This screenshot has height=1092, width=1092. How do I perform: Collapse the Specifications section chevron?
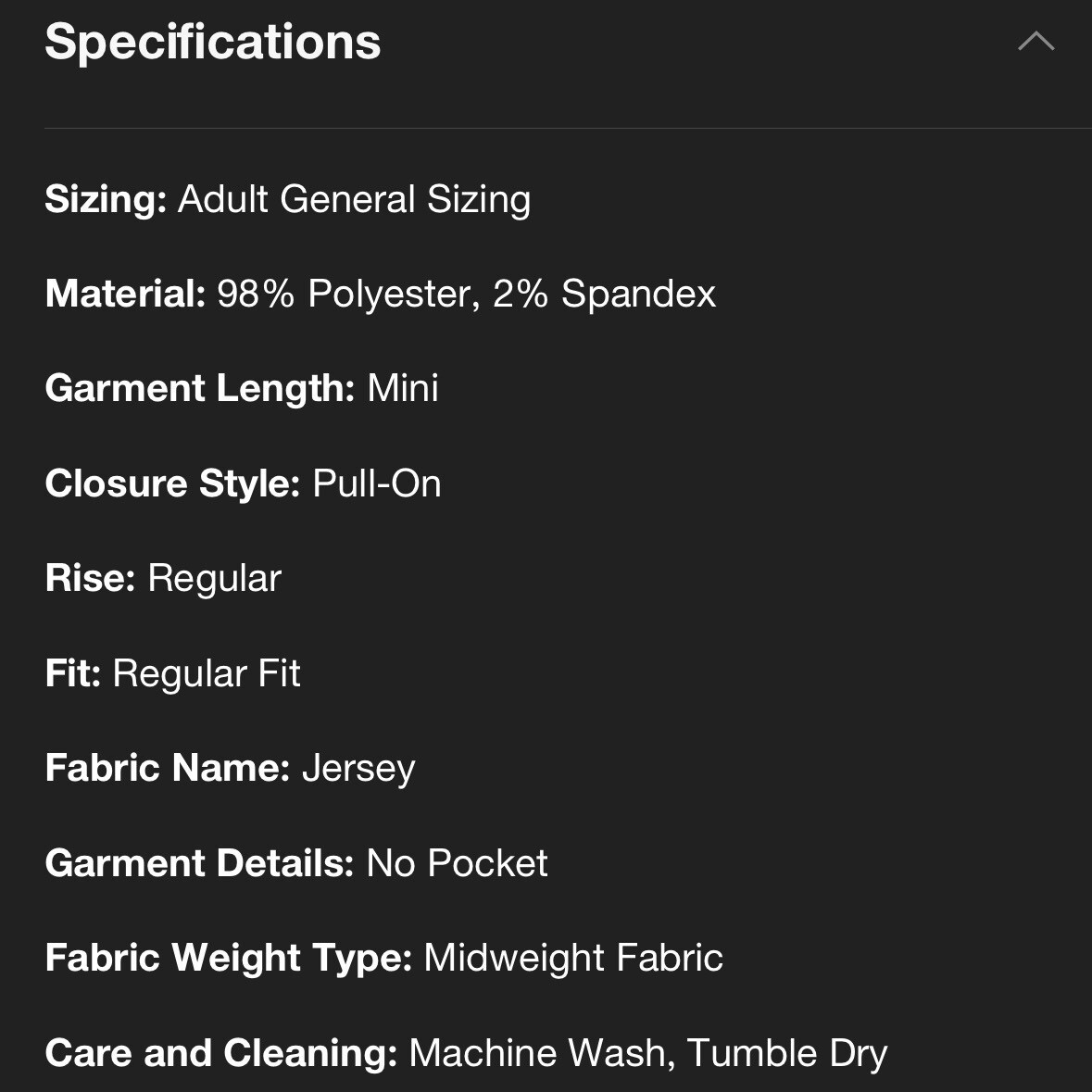point(1036,42)
